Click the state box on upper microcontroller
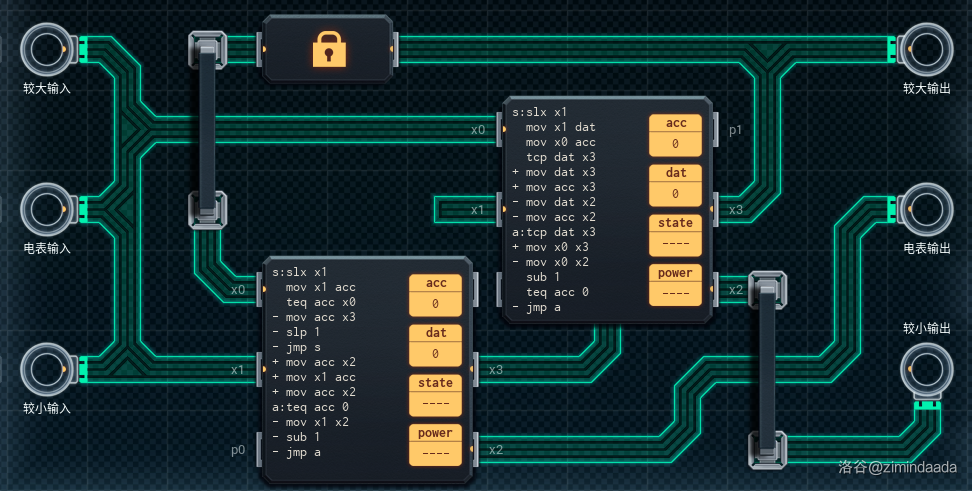This screenshot has width=972, height=491. pos(676,233)
